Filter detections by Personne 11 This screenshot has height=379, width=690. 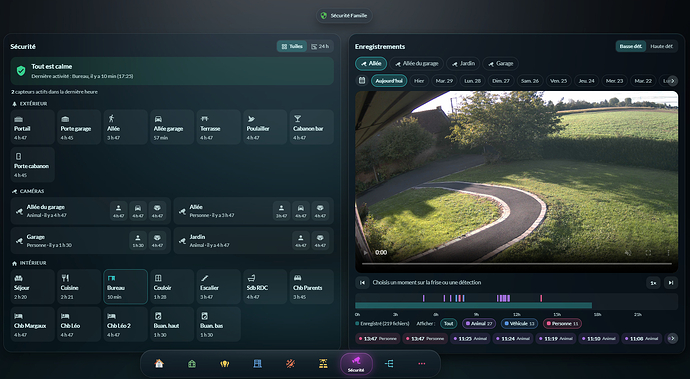click(562, 324)
